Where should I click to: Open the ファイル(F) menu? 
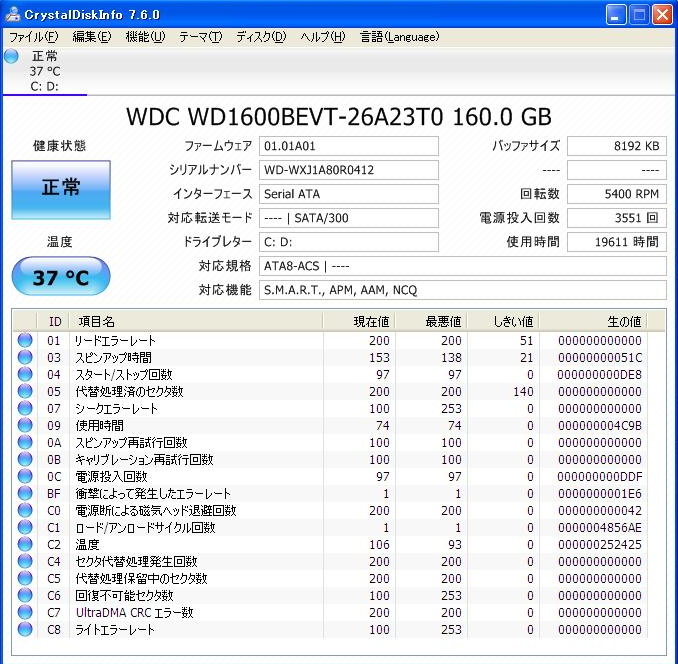33,37
